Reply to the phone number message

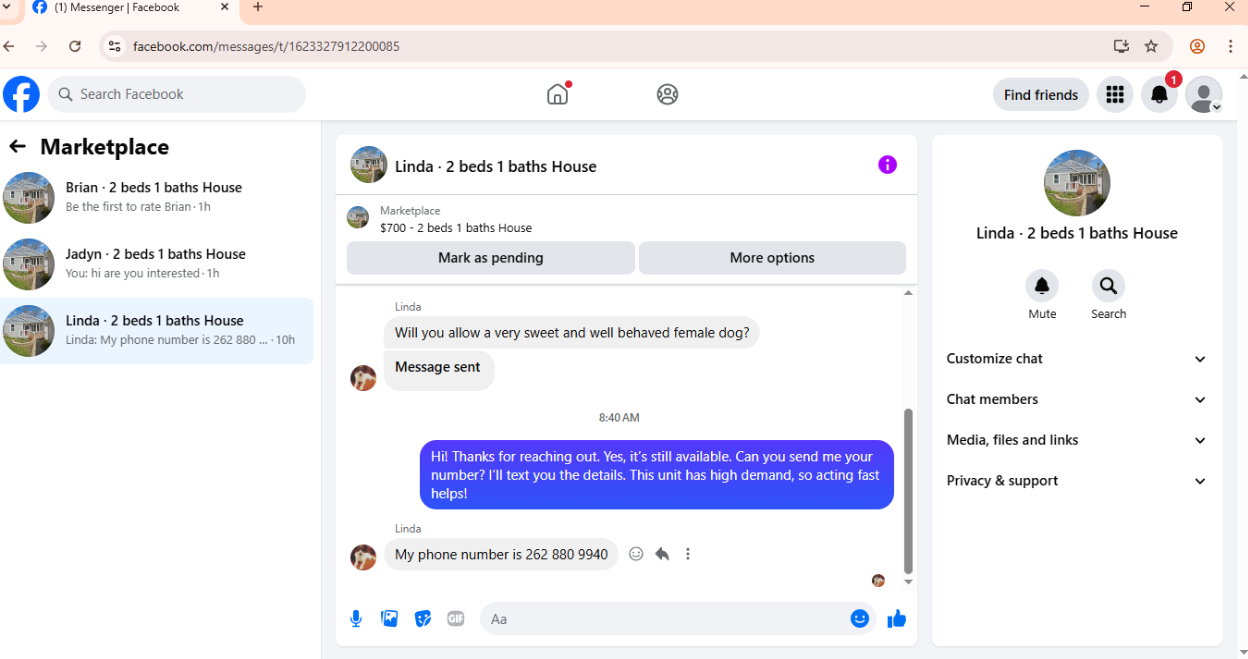[662, 554]
